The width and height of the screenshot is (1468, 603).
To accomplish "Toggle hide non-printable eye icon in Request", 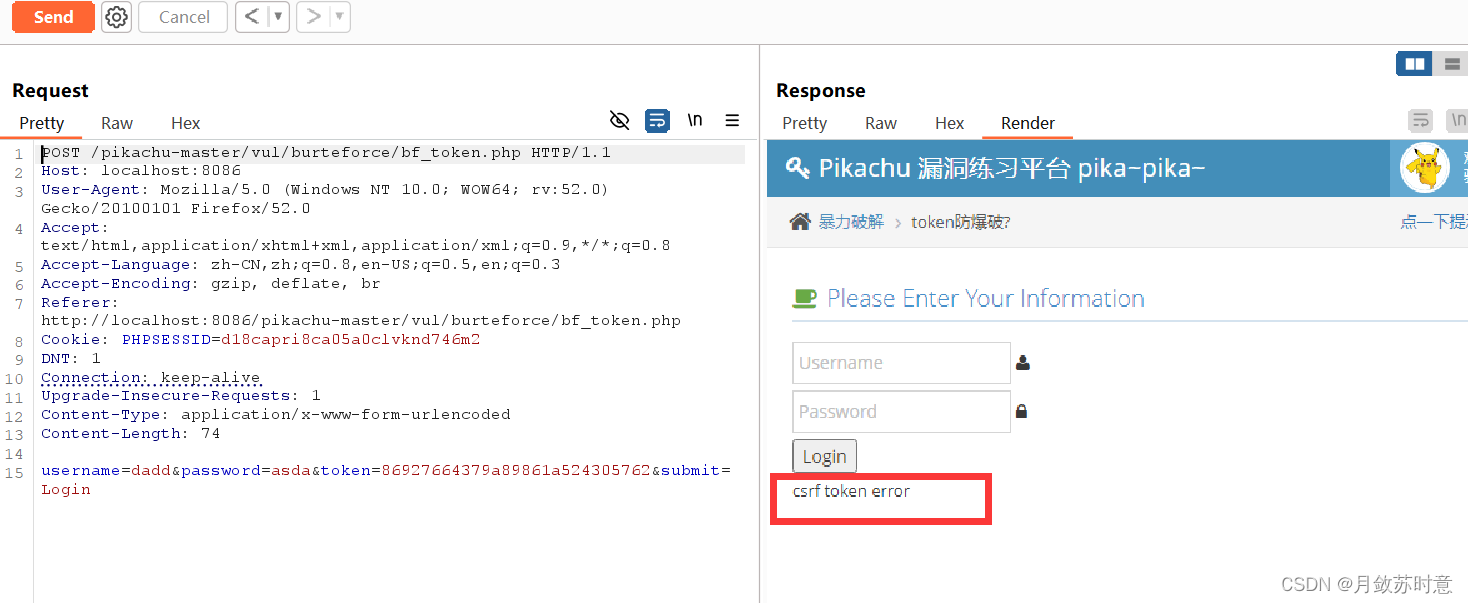I will tap(620, 121).
